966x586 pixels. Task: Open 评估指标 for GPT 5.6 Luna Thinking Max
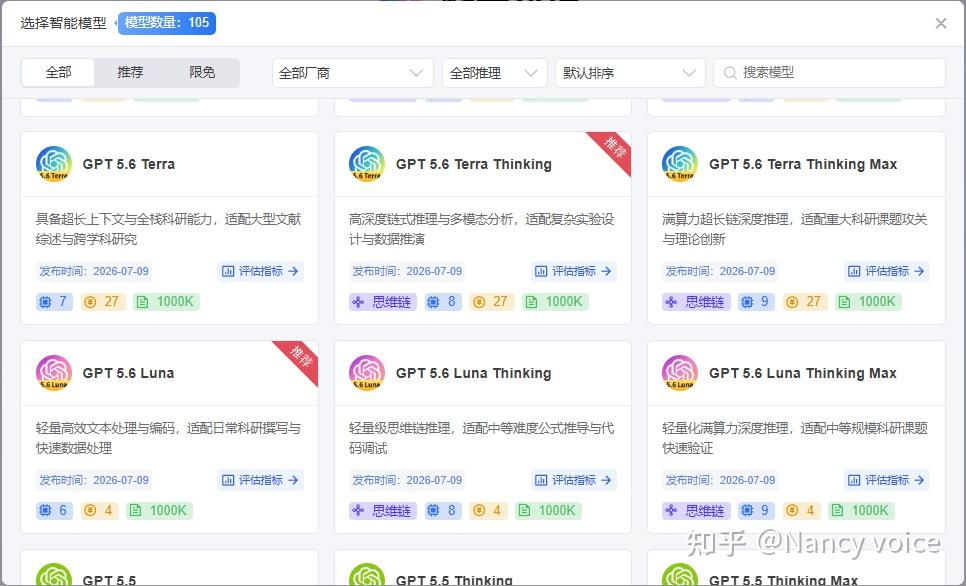click(x=887, y=480)
